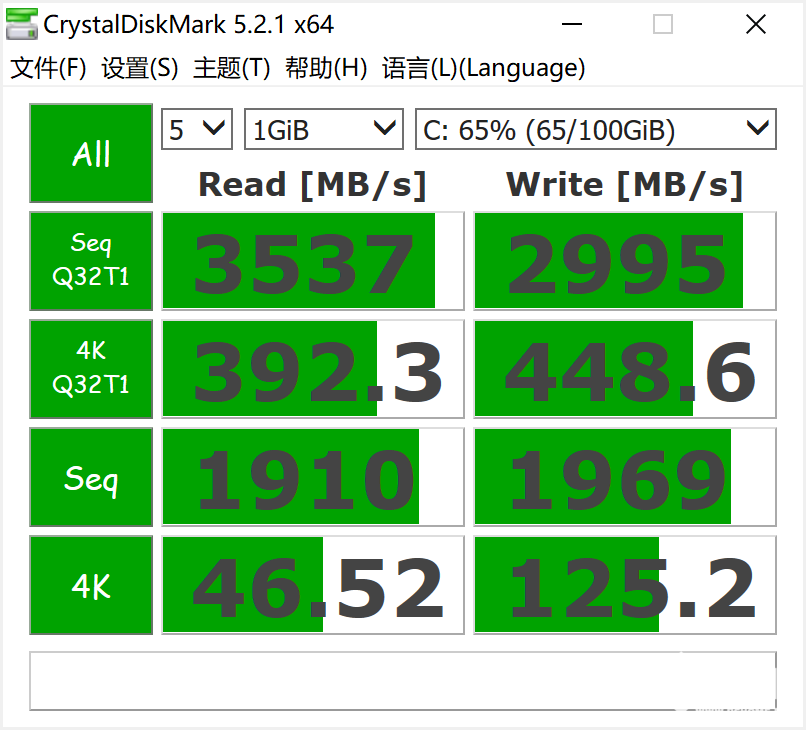Screen dimensions: 806x730
Task: Expand the 1GiB test size dropdown
Action: pyautogui.click(x=323, y=130)
